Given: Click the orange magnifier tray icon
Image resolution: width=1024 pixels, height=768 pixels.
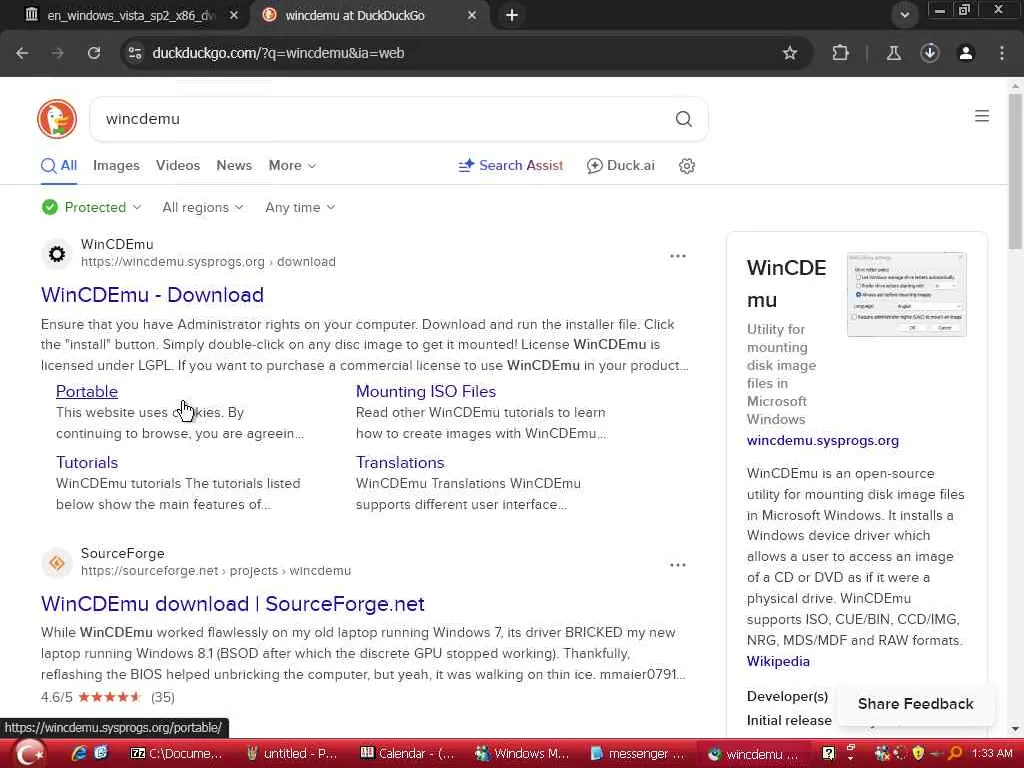Looking at the screenshot, I should [x=955, y=754].
